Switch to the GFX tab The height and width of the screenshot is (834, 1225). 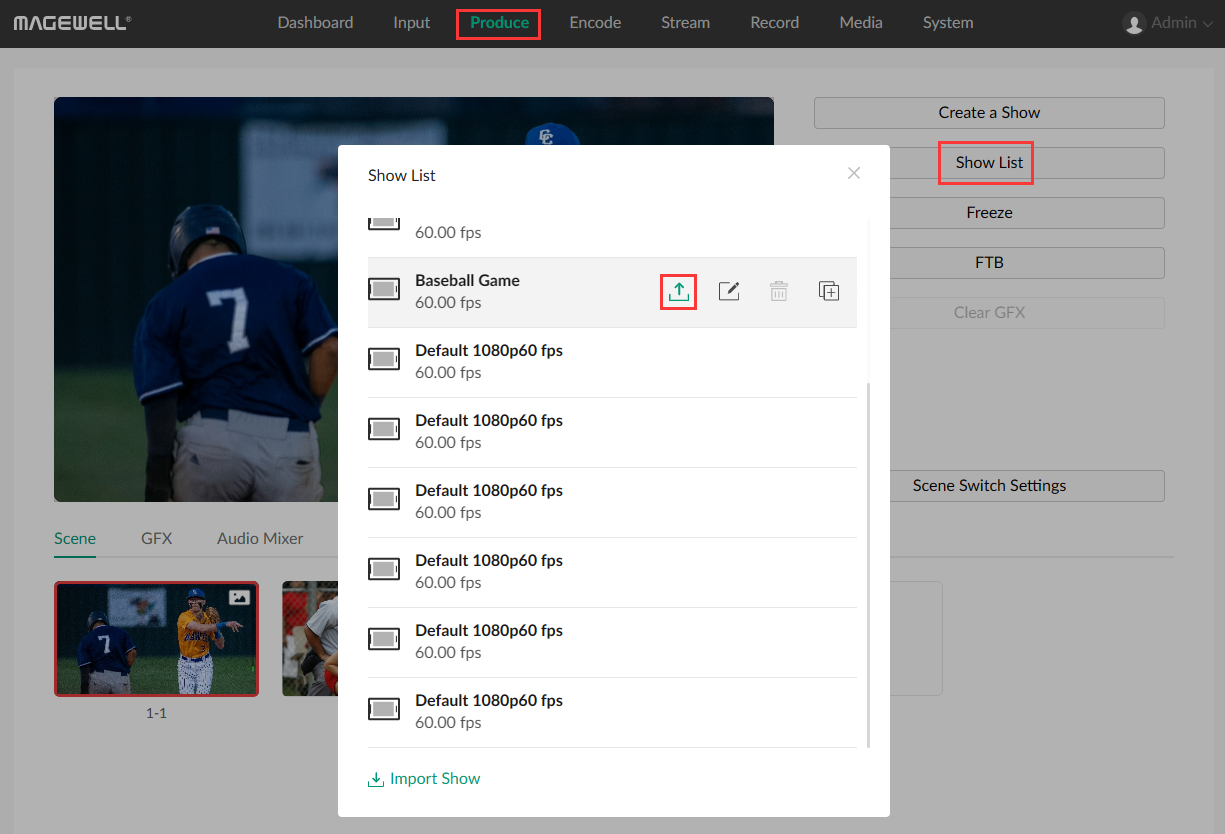156,538
